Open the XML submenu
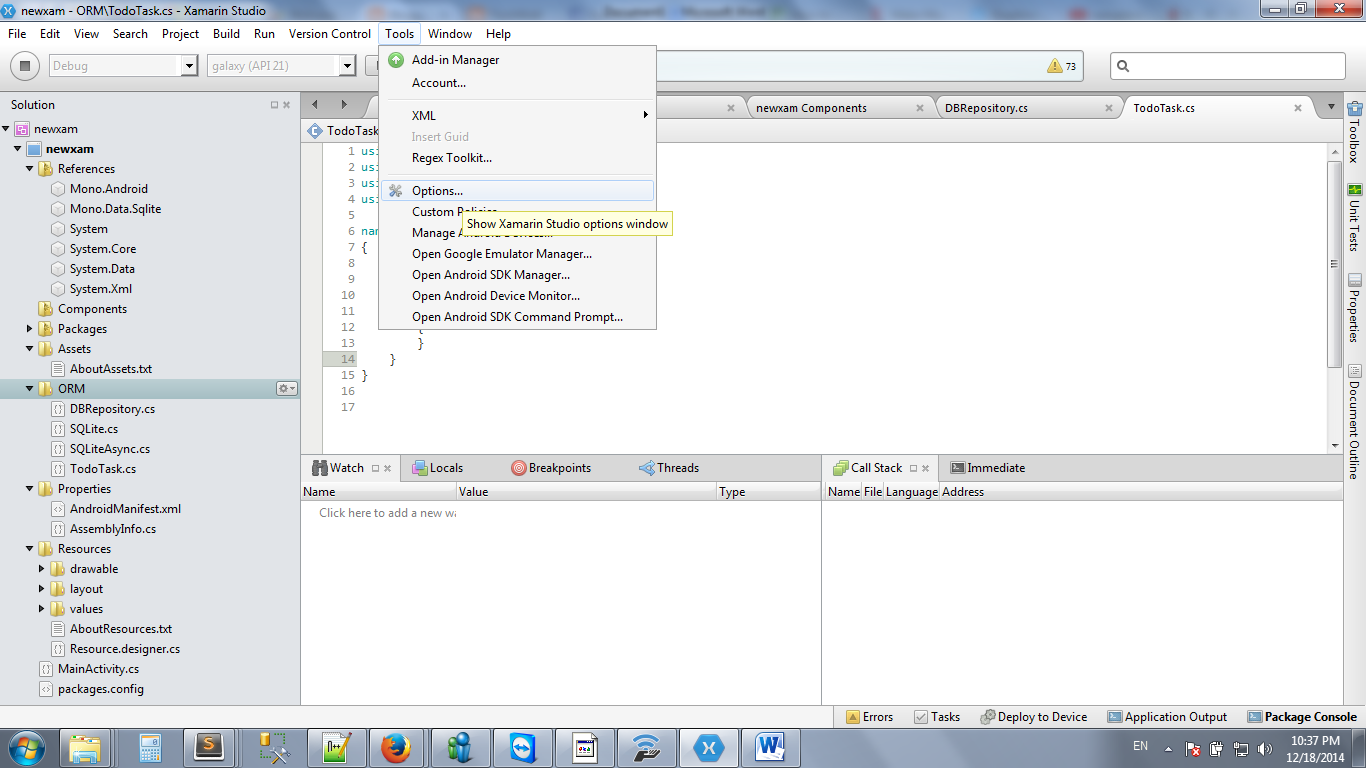This screenshot has width=1366, height=768. [517, 116]
